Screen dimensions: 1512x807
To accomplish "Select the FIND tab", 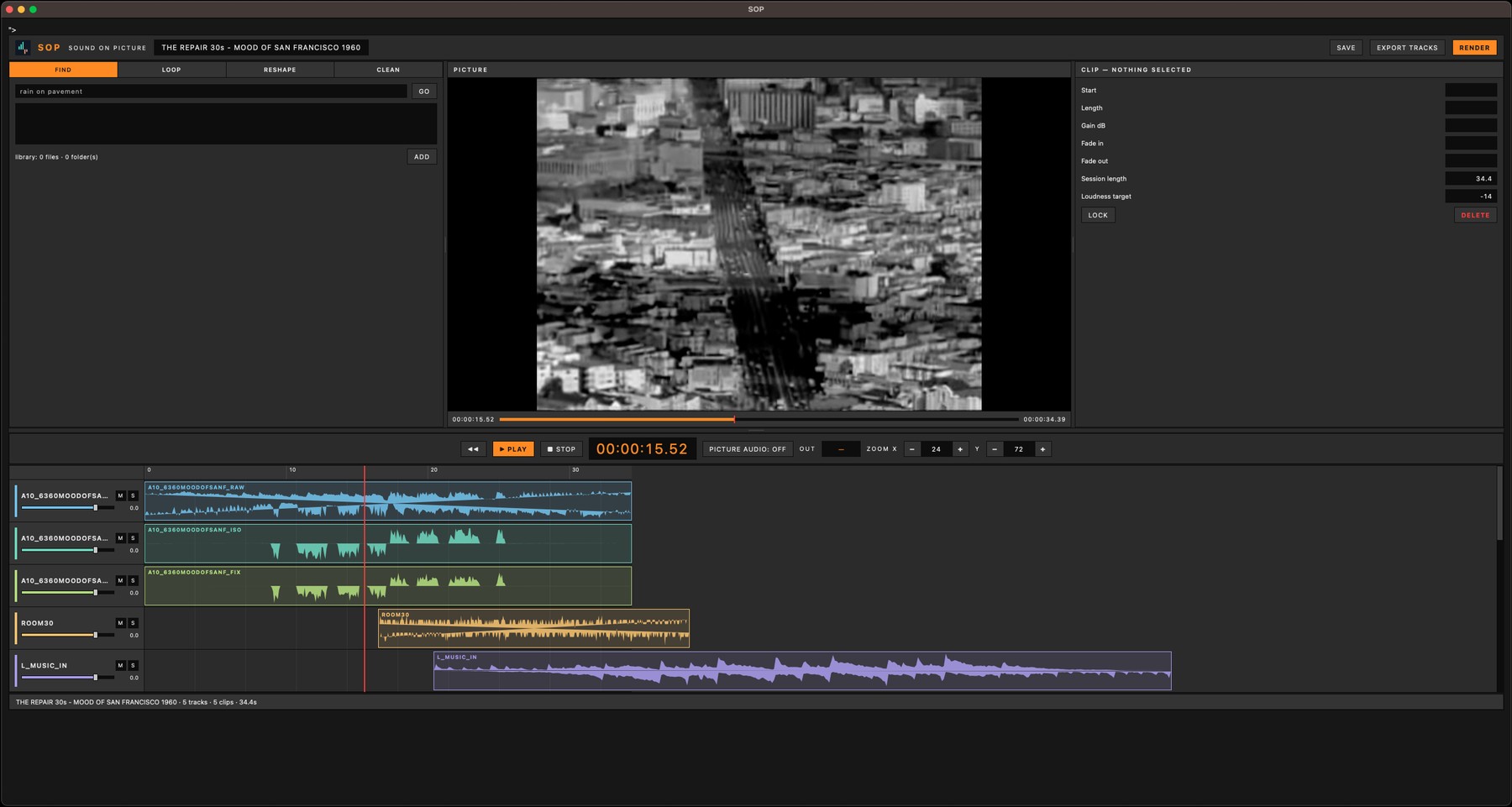I will 63,70.
